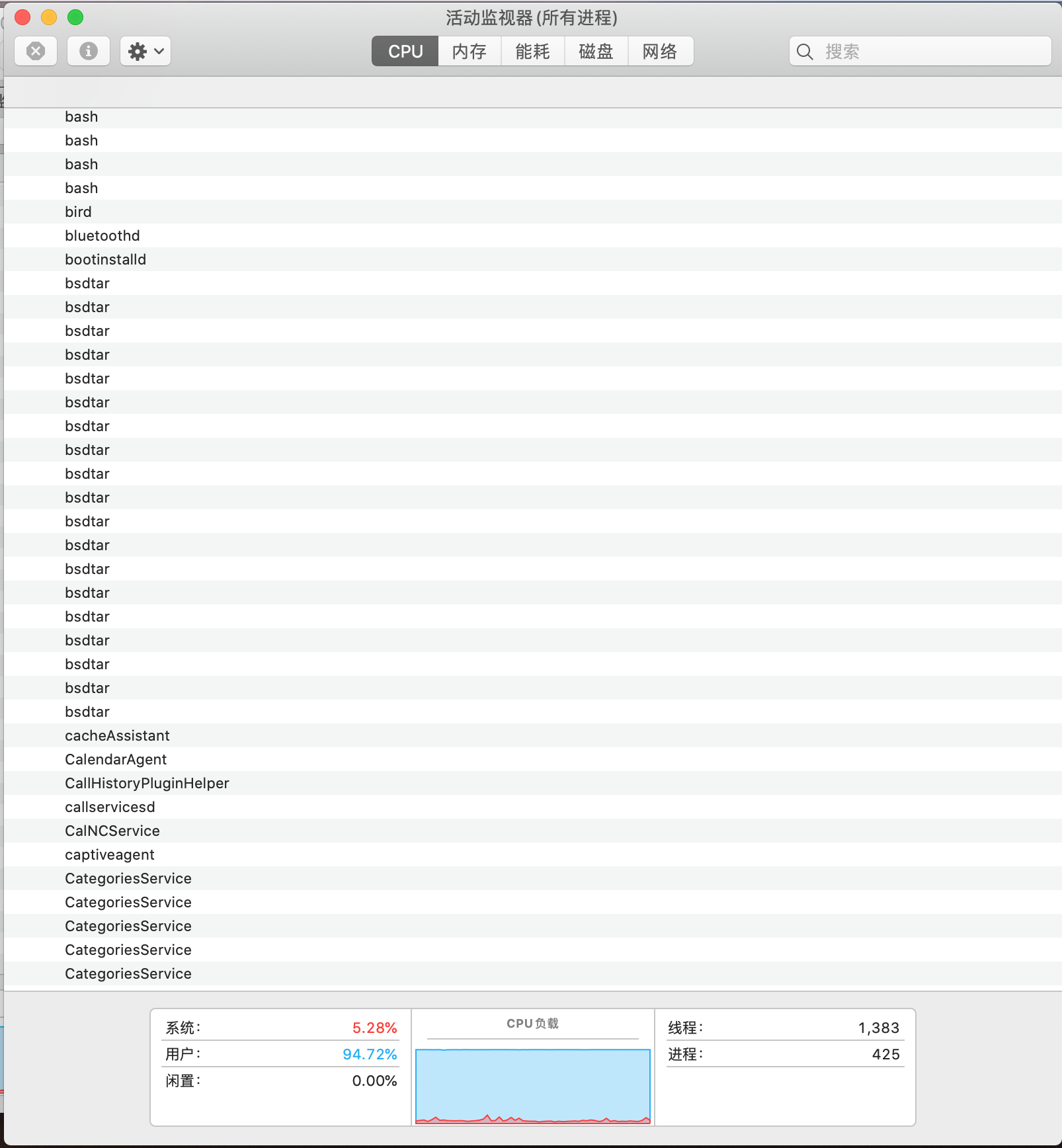Click the magnifying glass search icon

[x=805, y=52]
